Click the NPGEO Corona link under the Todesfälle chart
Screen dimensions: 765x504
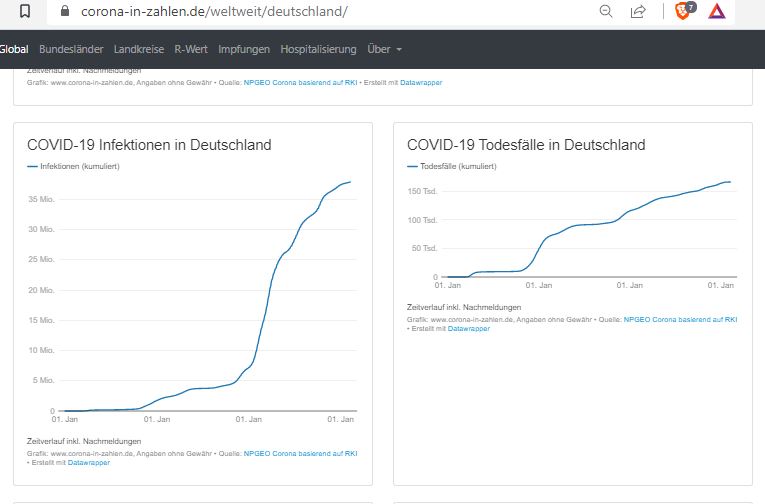coord(680,319)
